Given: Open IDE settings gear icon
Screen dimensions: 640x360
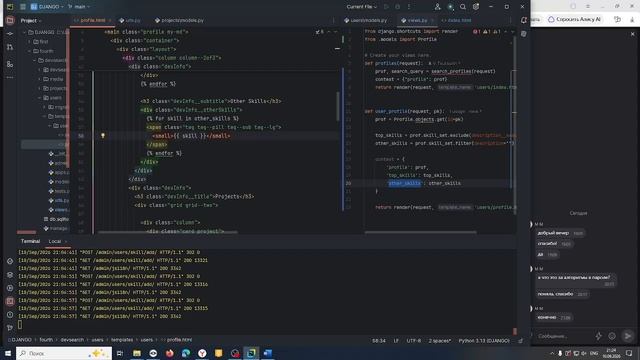Looking at the screenshot, I should coord(476,7).
